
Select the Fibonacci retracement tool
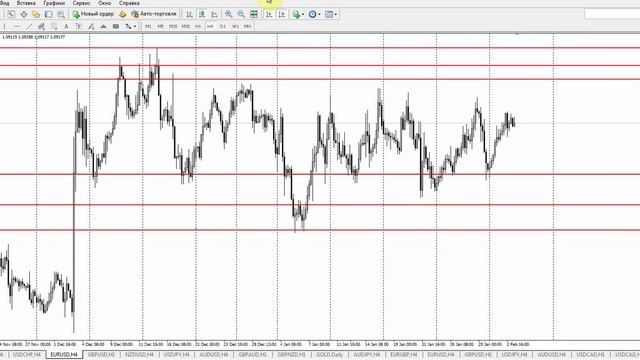(x=54, y=26)
